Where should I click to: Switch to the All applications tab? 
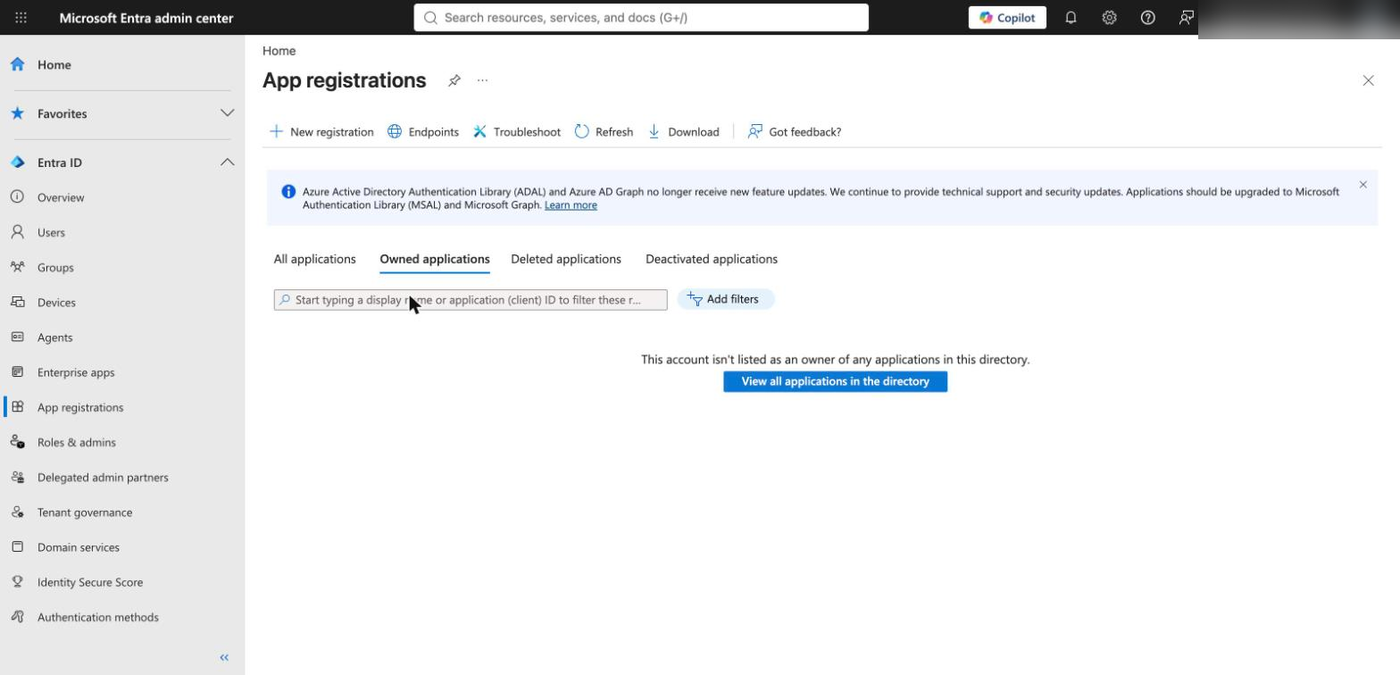click(x=315, y=259)
